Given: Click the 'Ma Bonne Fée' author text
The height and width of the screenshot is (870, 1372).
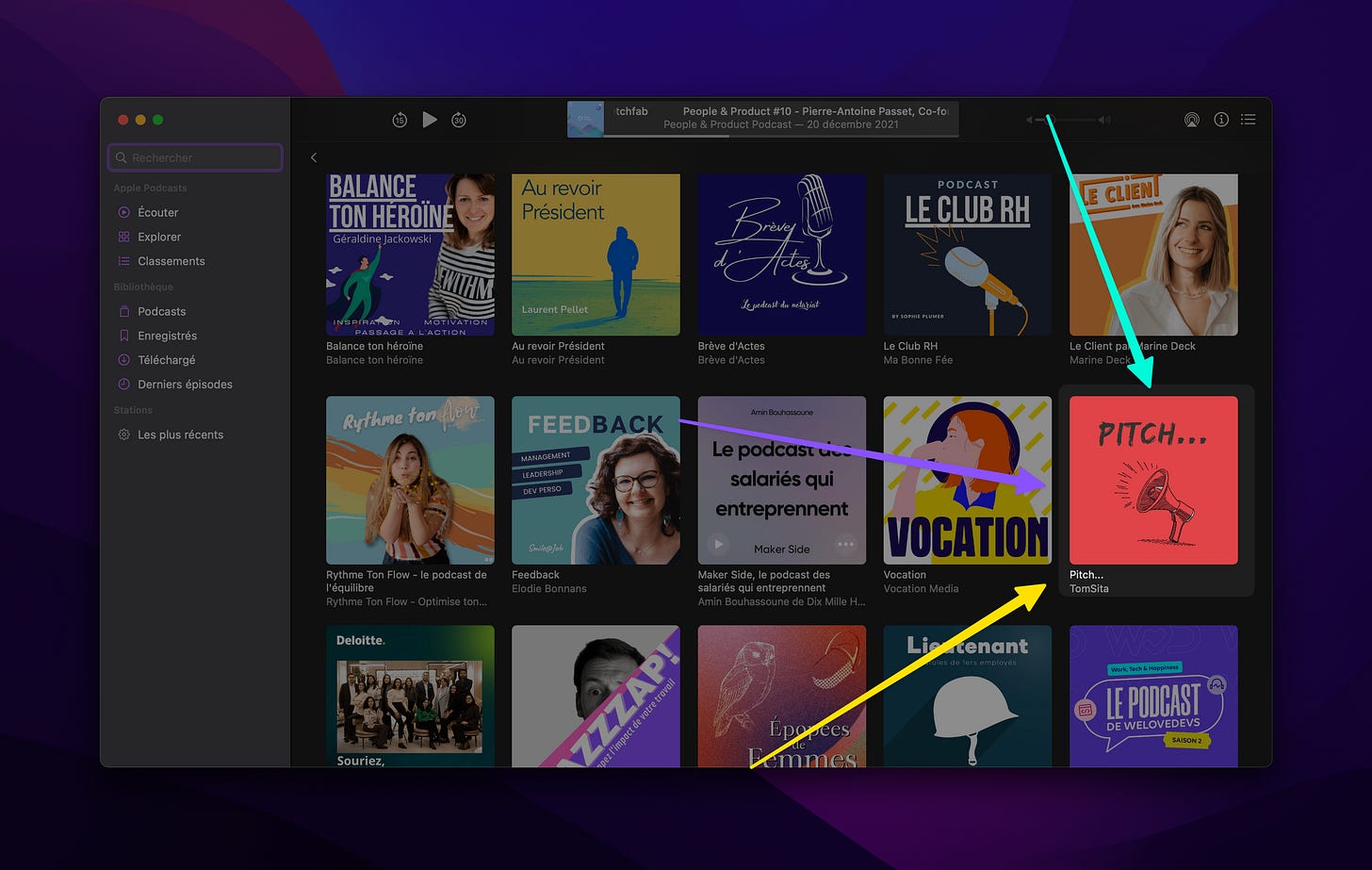Looking at the screenshot, I should coord(918,360).
